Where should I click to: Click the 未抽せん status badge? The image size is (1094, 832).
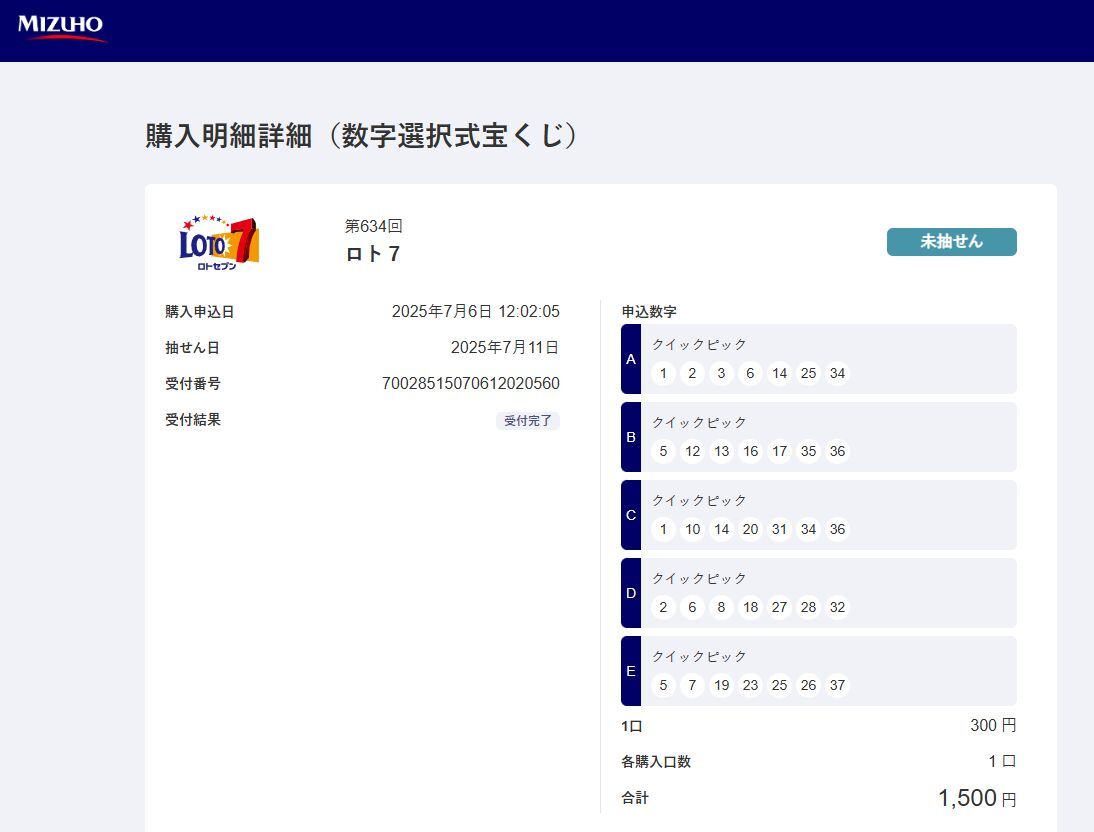coord(951,242)
